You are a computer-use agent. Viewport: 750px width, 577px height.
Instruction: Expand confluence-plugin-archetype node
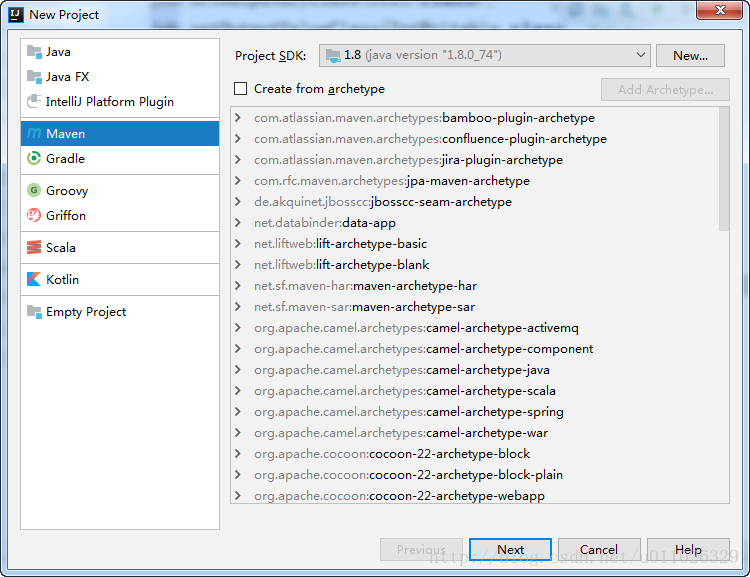pos(238,139)
